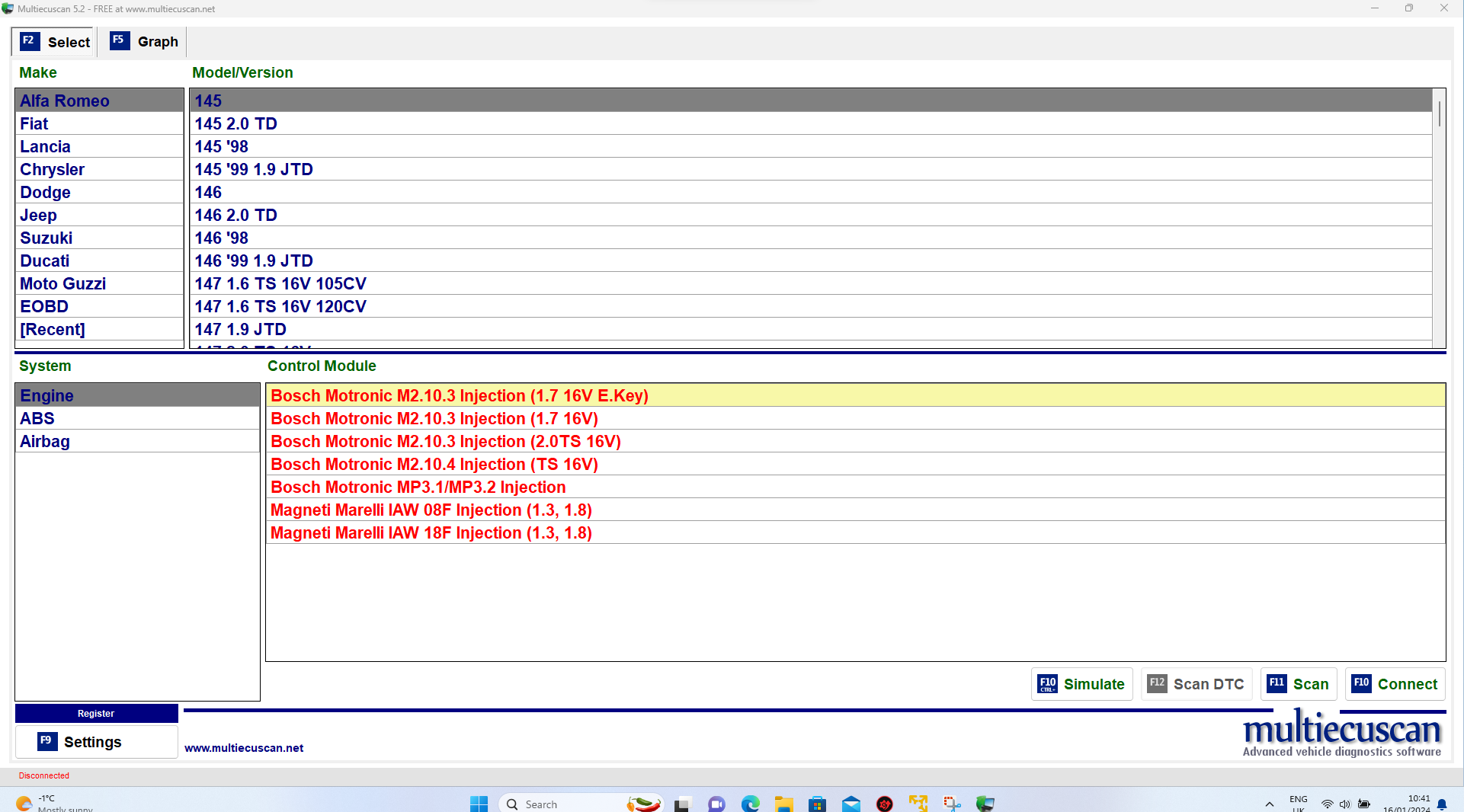Choose model 147 1.9 JTD
This screenshot has height=812, width=1464.
click(811, 329)
